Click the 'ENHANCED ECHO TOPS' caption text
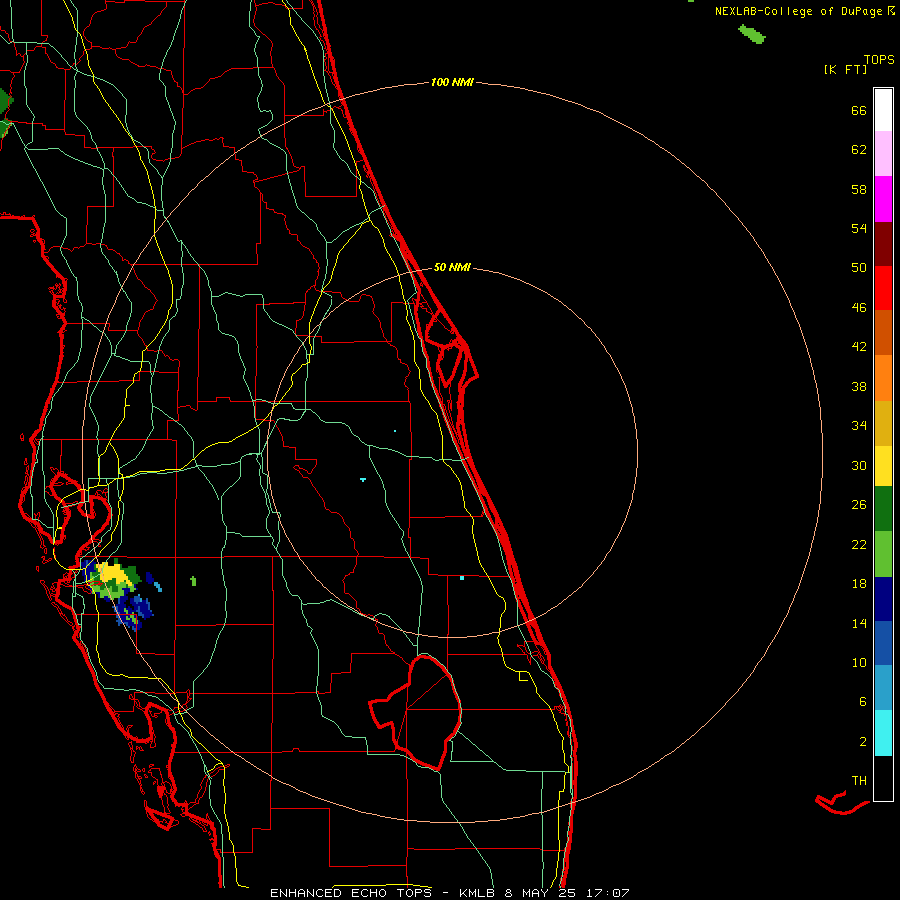The image size is (900, 900). [351, 893]
